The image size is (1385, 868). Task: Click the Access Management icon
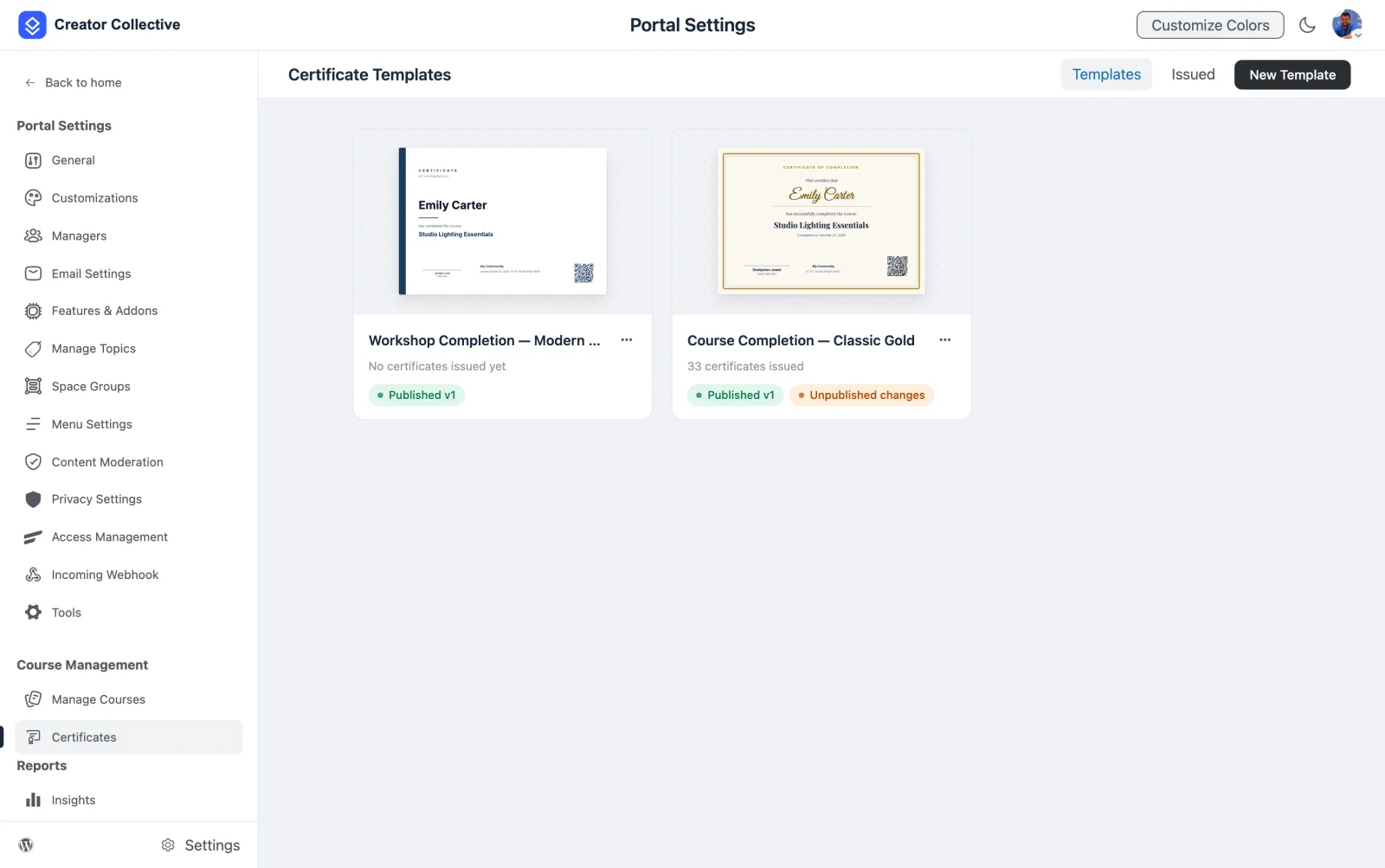pyautogui.click(x=33, y=537)
